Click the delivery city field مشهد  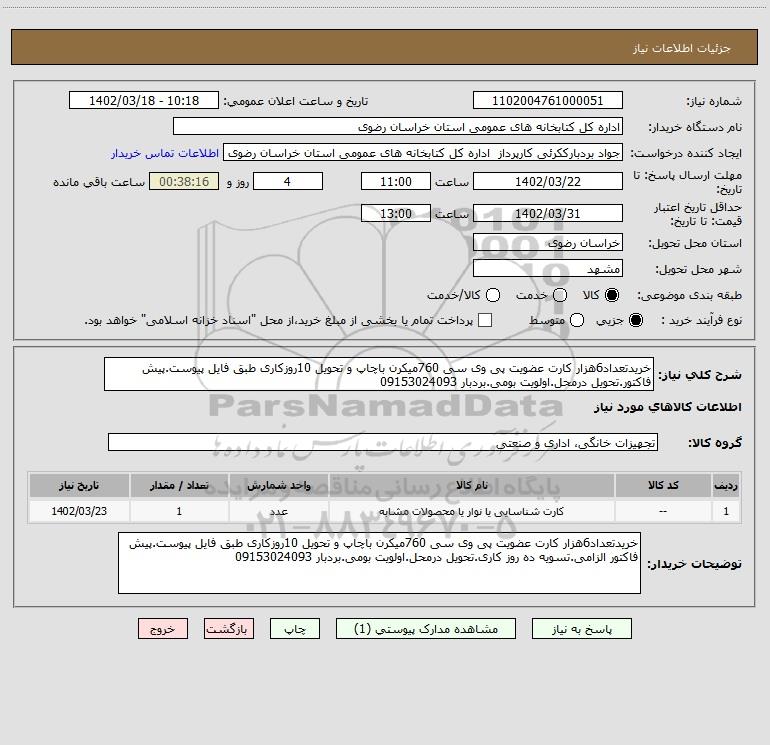click(x=548, y=269)
